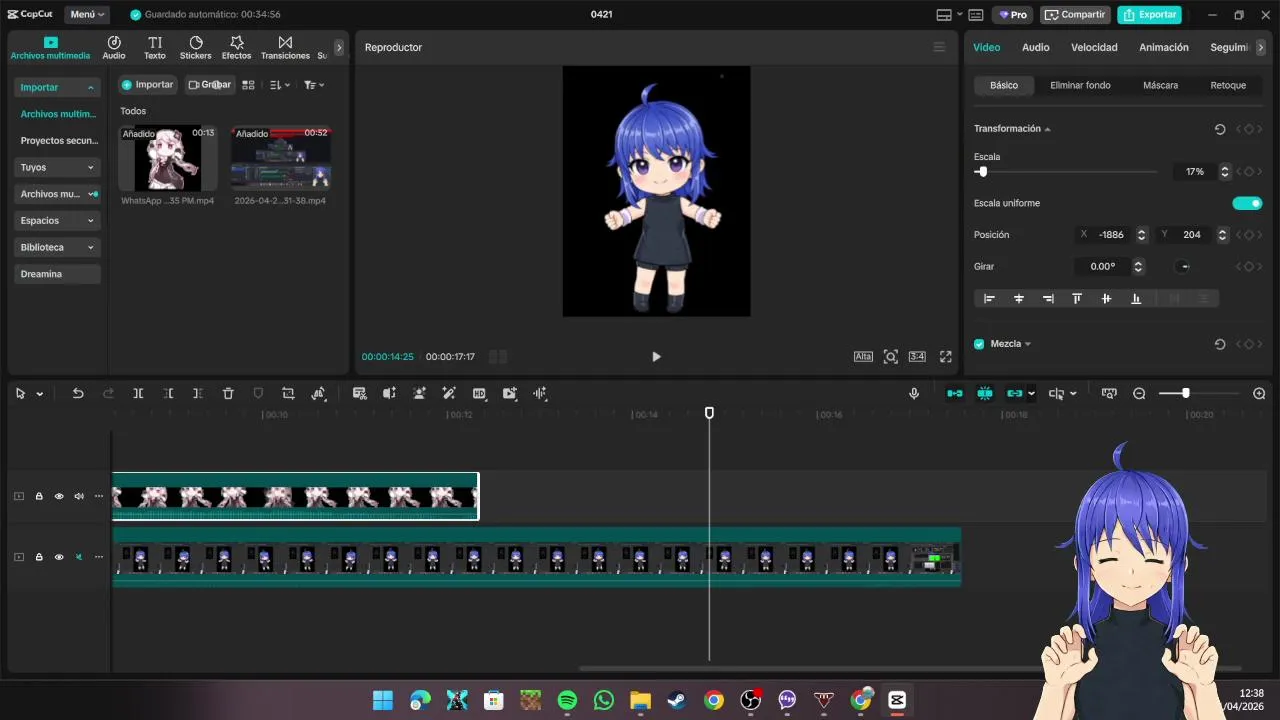Click the timeline fit-to-view icon

pyautogui.click(x=1109, y=394)
